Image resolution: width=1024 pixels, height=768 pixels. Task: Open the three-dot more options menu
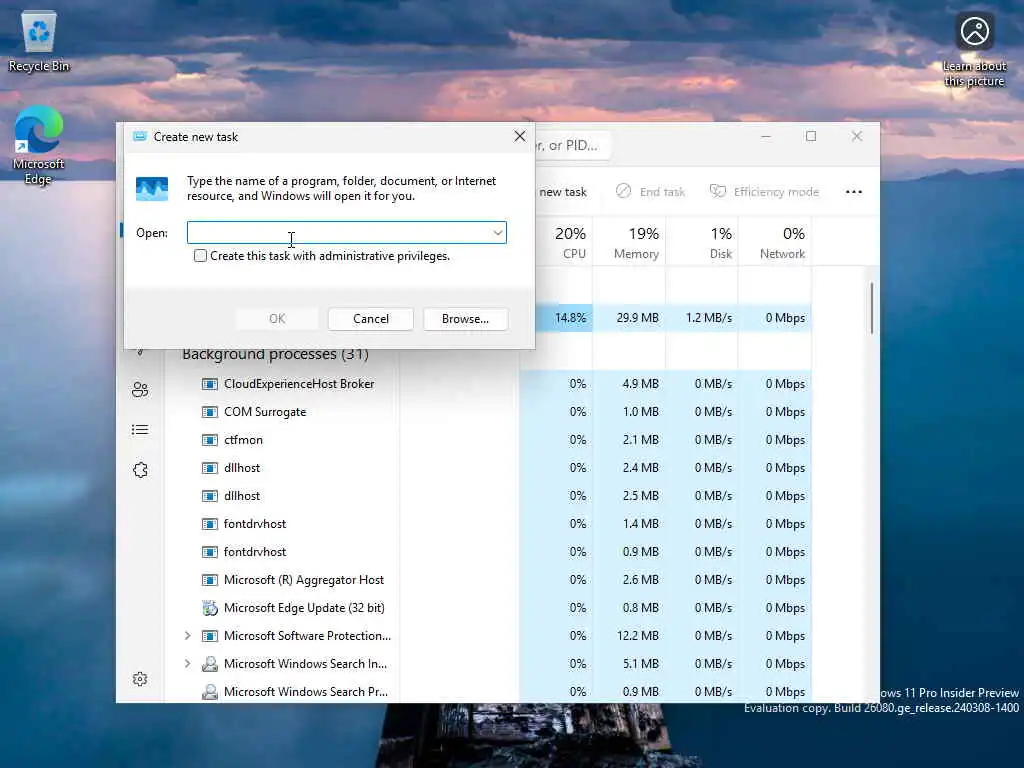(854, 191)
